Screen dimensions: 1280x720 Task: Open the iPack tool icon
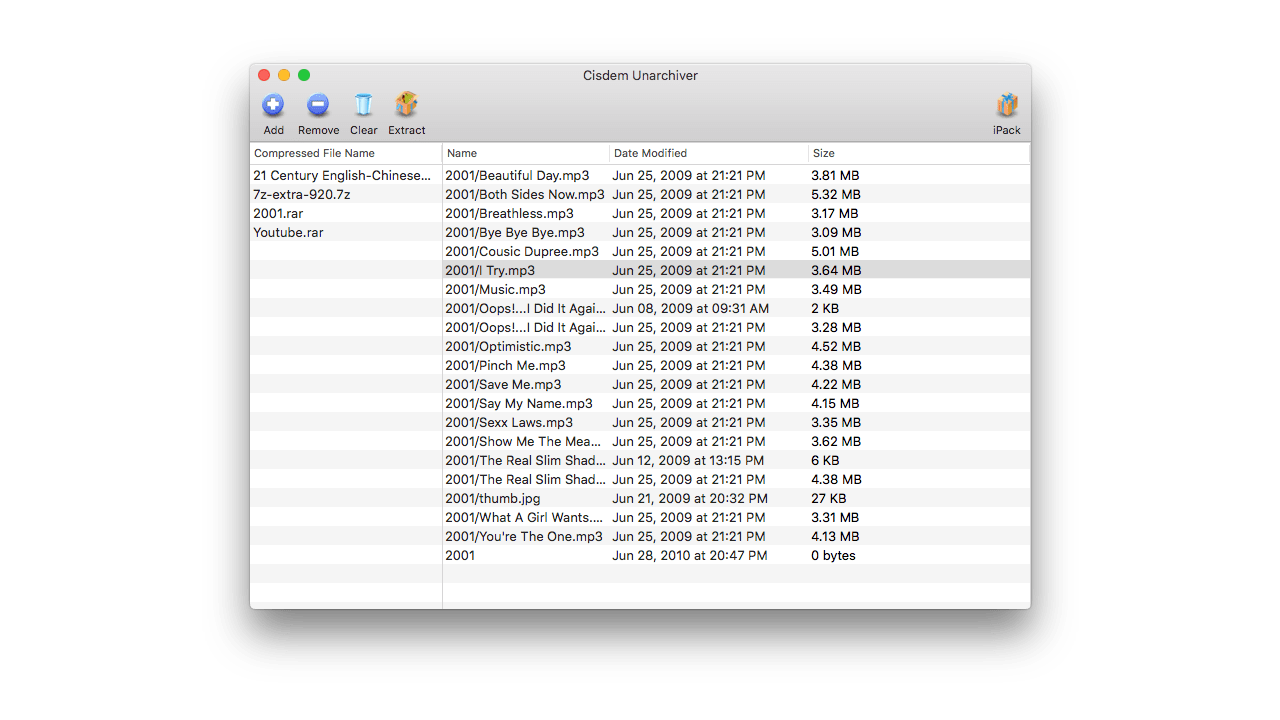point(1007,105)
